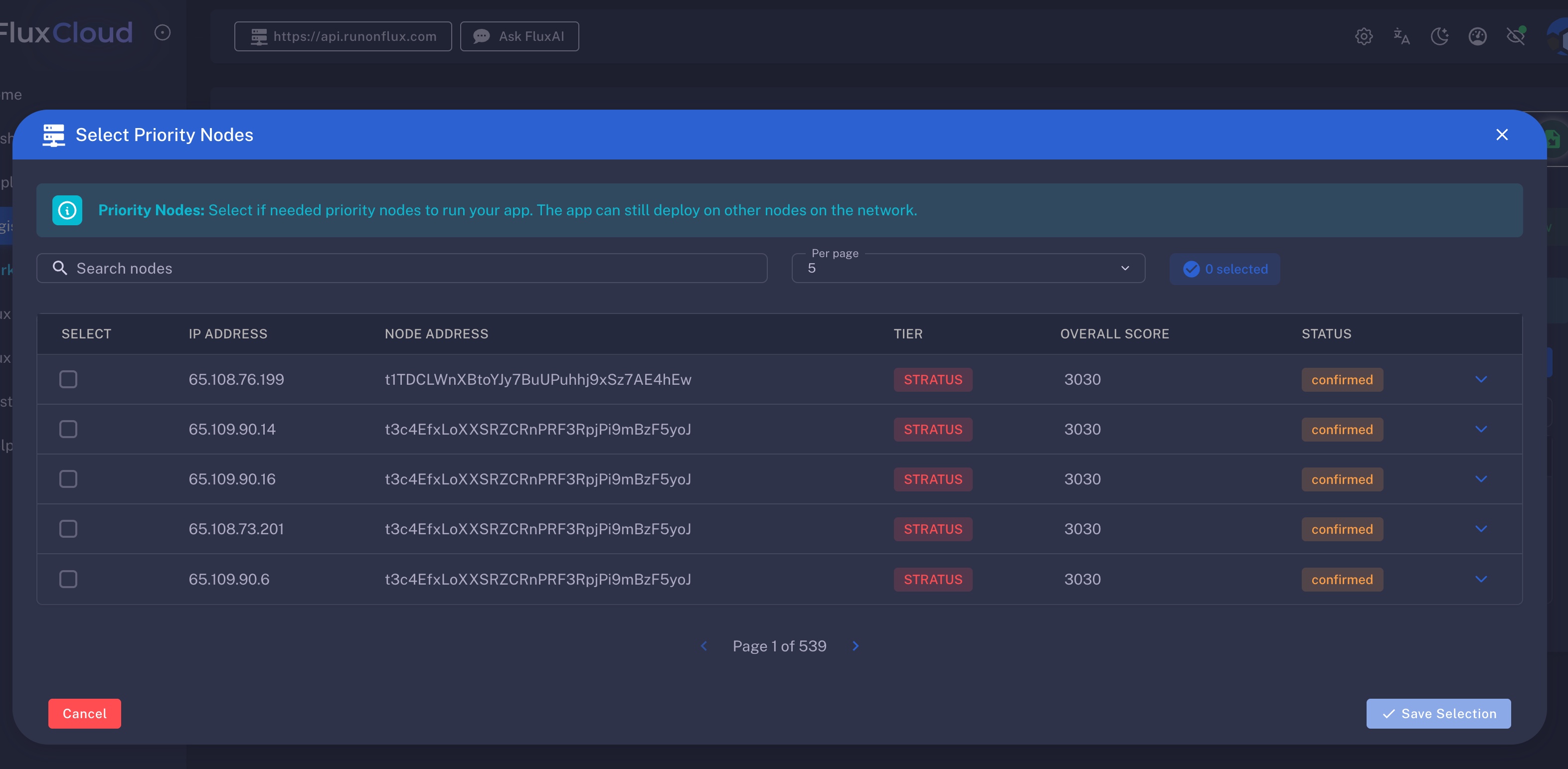Screen dimensions: 1568x769
Task: Click the OVERALL SCORE column header
Action: pos(1114,334)
